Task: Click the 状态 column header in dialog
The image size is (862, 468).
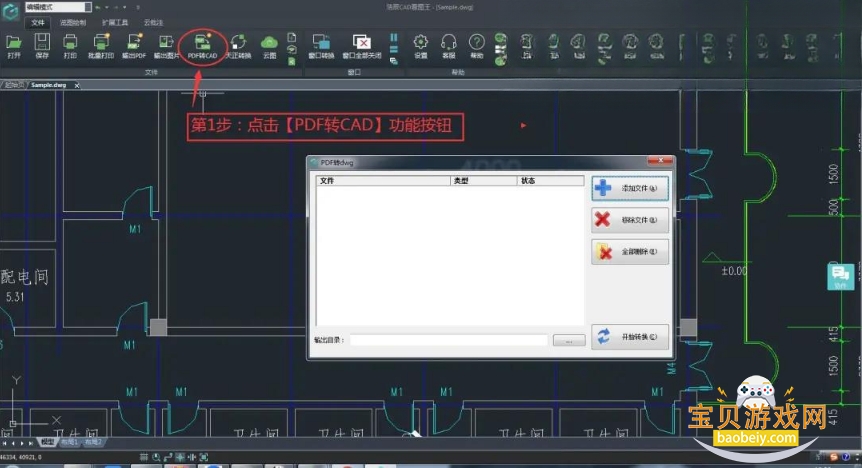Action: click(x=550, y=180)
